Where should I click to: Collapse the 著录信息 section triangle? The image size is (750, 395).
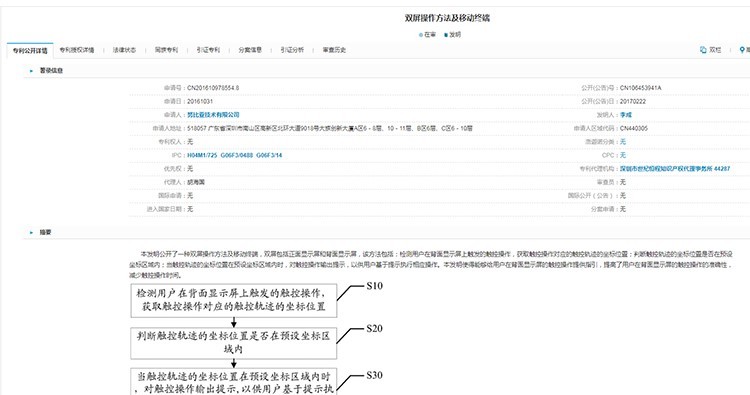tap(32, 71)
